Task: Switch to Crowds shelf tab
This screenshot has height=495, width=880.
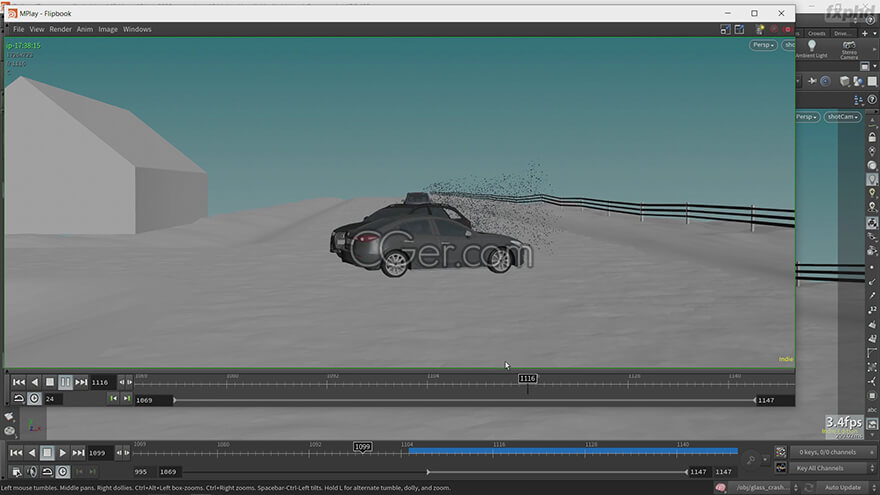Action: (x=817, y=34)
